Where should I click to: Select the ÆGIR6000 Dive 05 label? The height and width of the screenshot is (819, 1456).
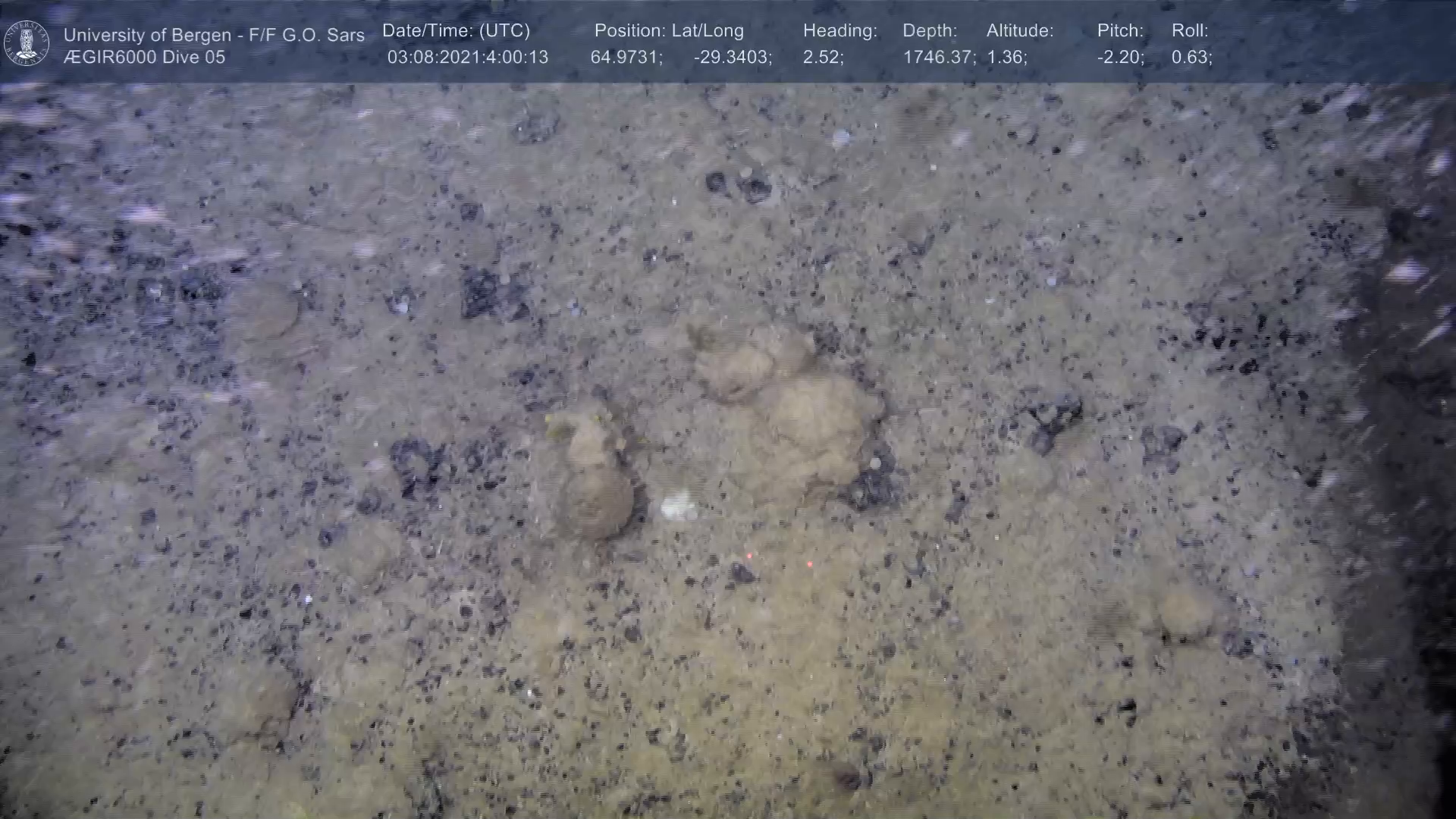(x=144, y=58)
